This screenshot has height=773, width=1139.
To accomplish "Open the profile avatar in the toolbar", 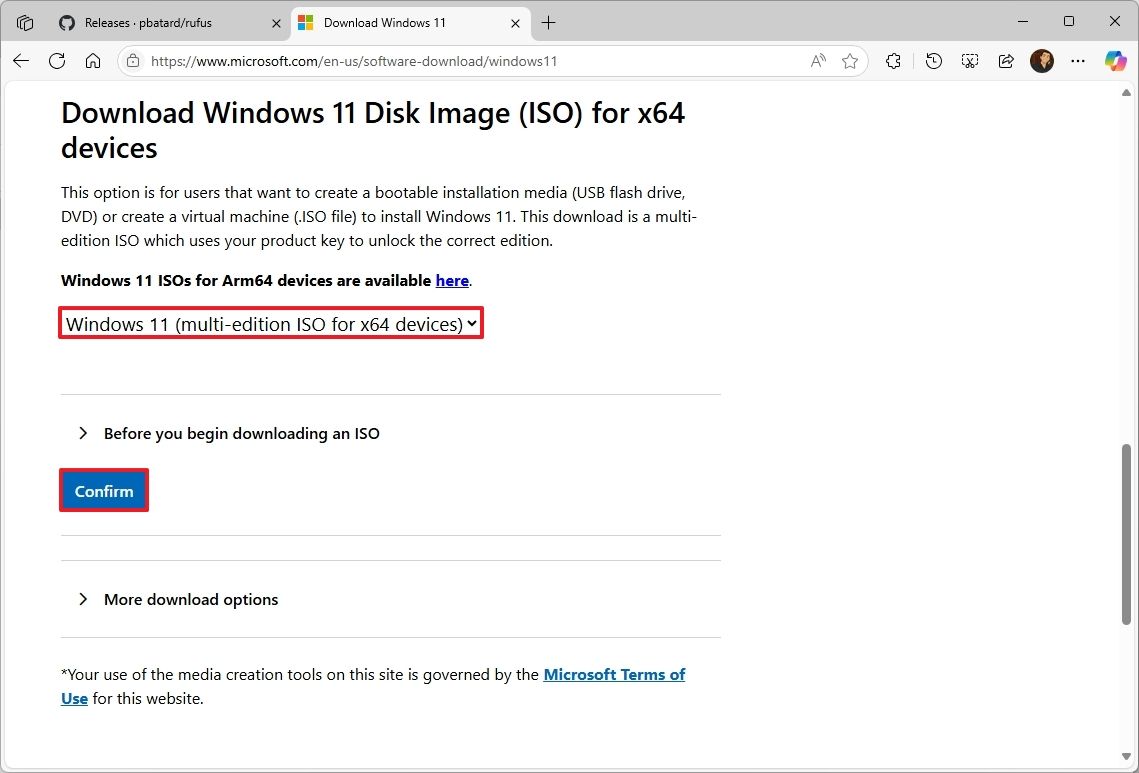I will (1041, 61).
